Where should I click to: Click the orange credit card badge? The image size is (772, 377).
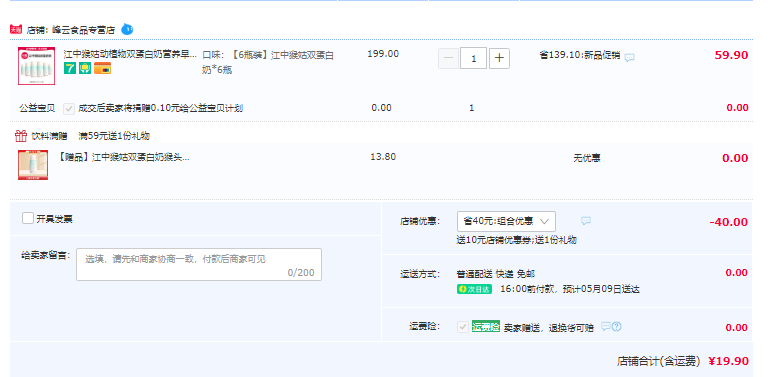pyautogui.click(x=102, y=68)
